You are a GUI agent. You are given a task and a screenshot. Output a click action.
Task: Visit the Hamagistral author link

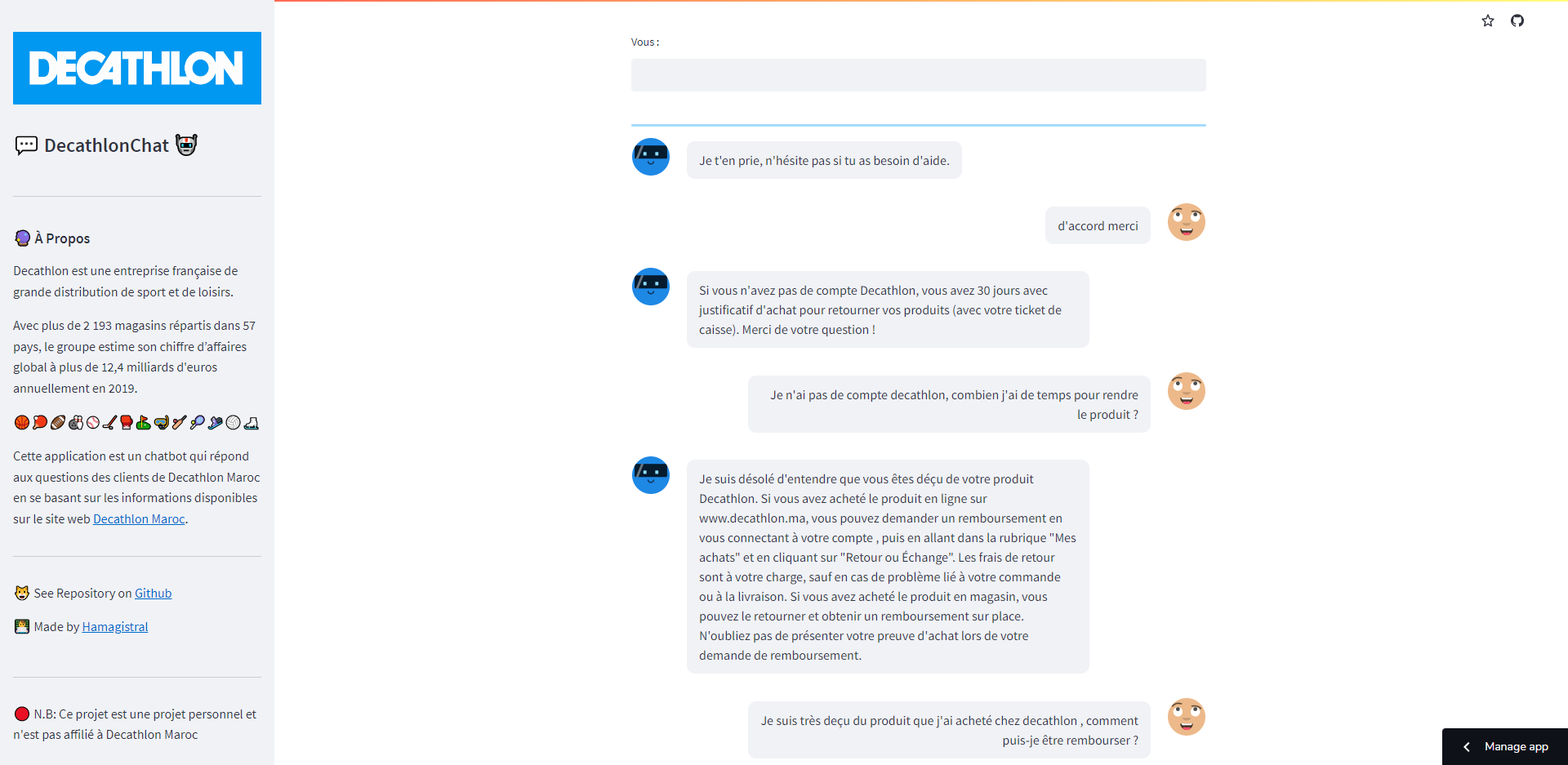click(115, 627)
